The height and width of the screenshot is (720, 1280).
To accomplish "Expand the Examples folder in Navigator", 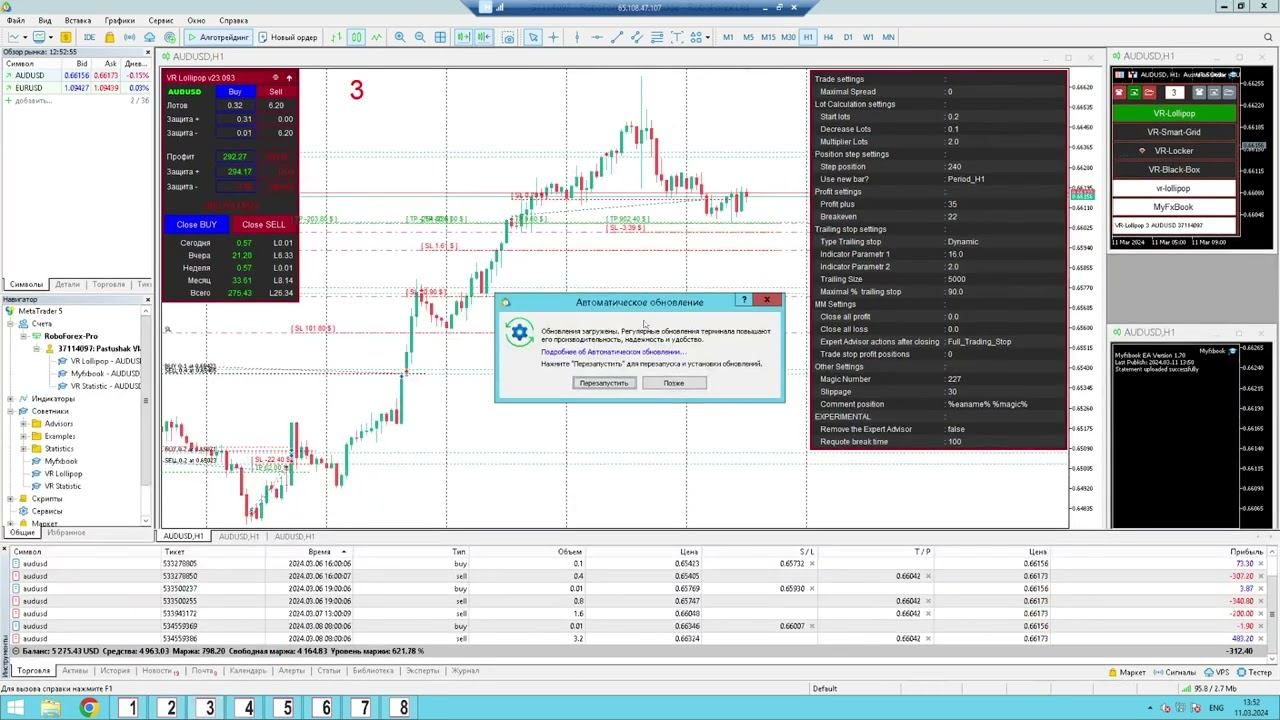I will point(22,436).
